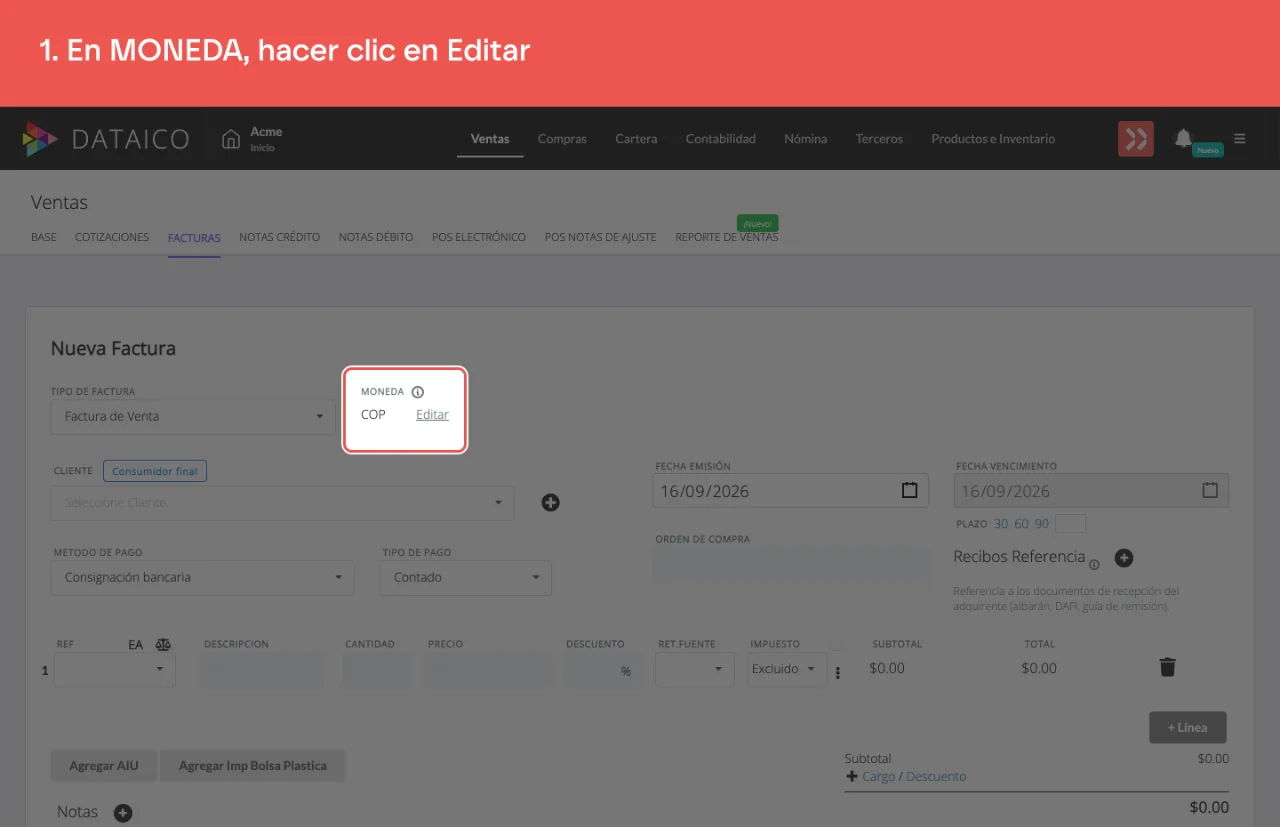Open Metodo de Pago dropdown
The image size is (1280, 827).
[202, 577]
